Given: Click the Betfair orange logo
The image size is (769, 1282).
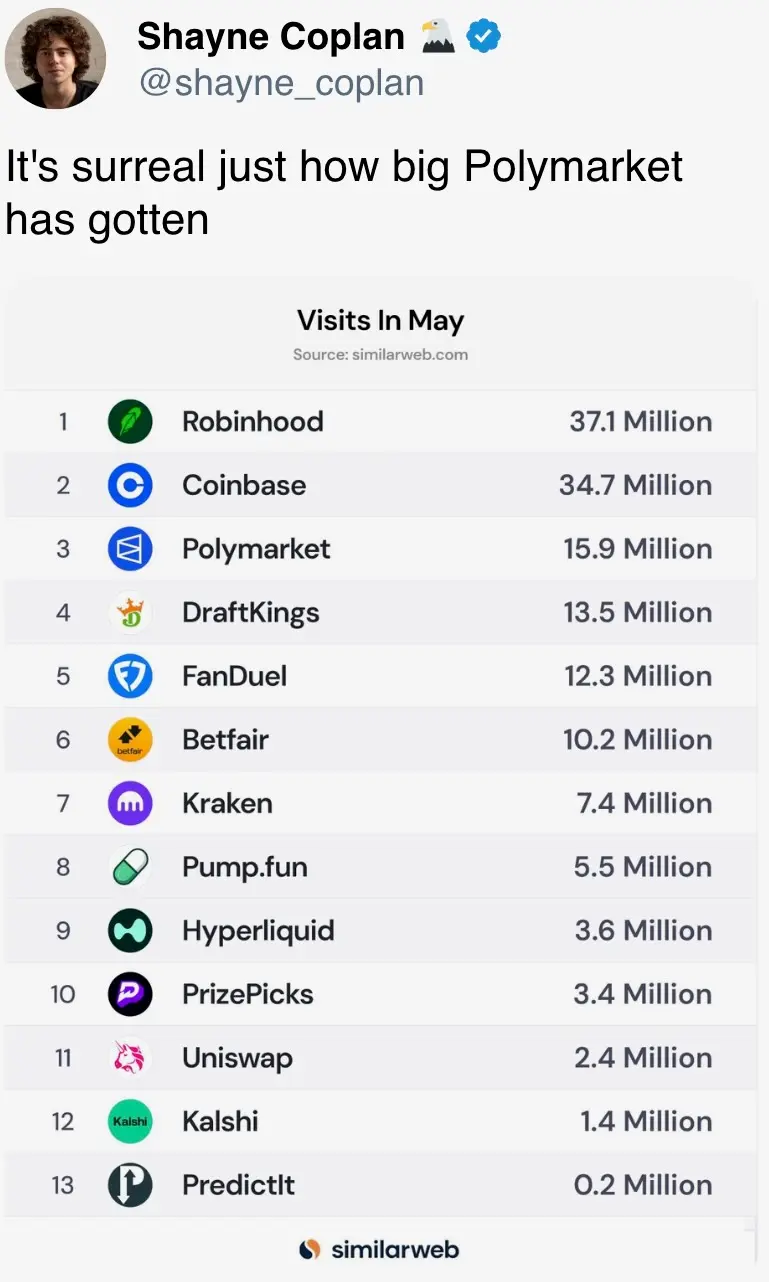Looking at the screenshot, I should [x=130, y=740].
